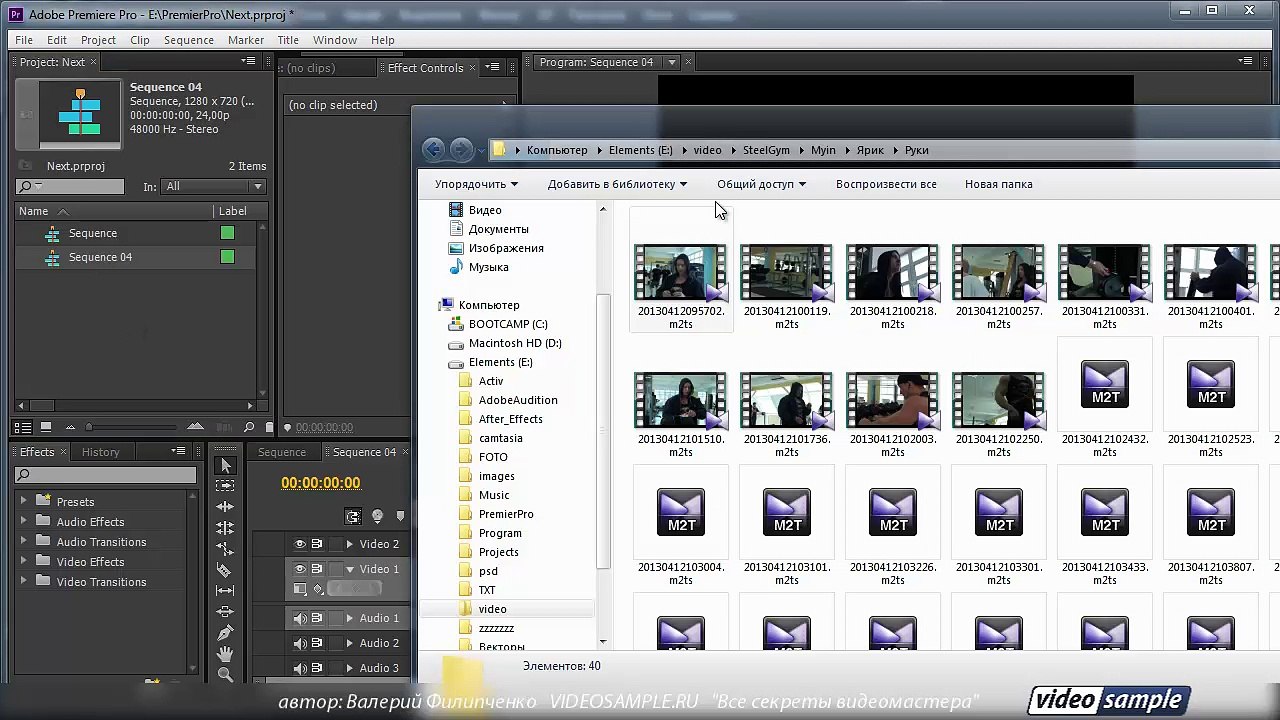Screen dimensions: 1280x720
Task: Switch Project panel to Icon View
Action: [46, 427]
